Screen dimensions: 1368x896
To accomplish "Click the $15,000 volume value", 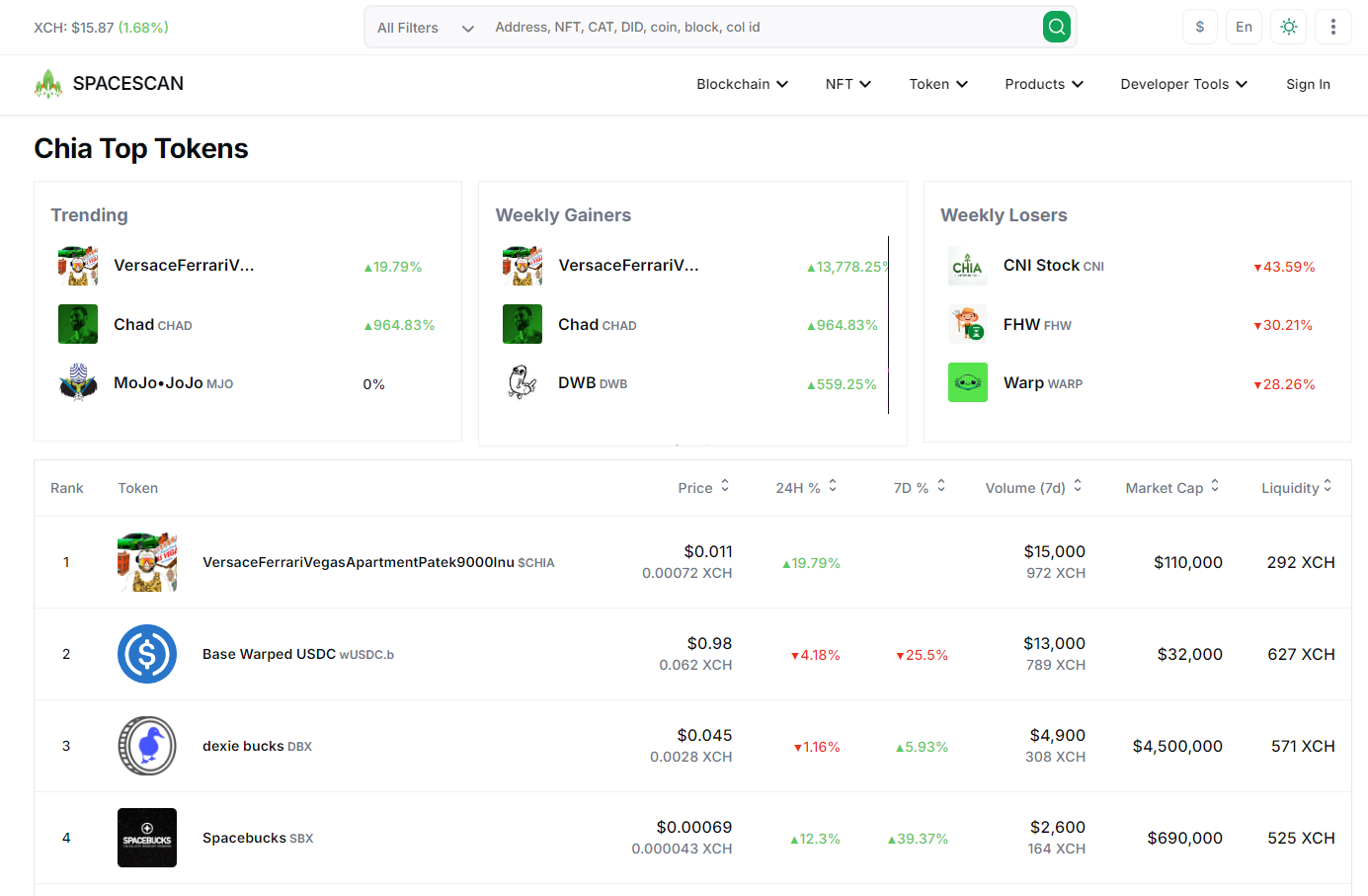I will pos(1055,551).
